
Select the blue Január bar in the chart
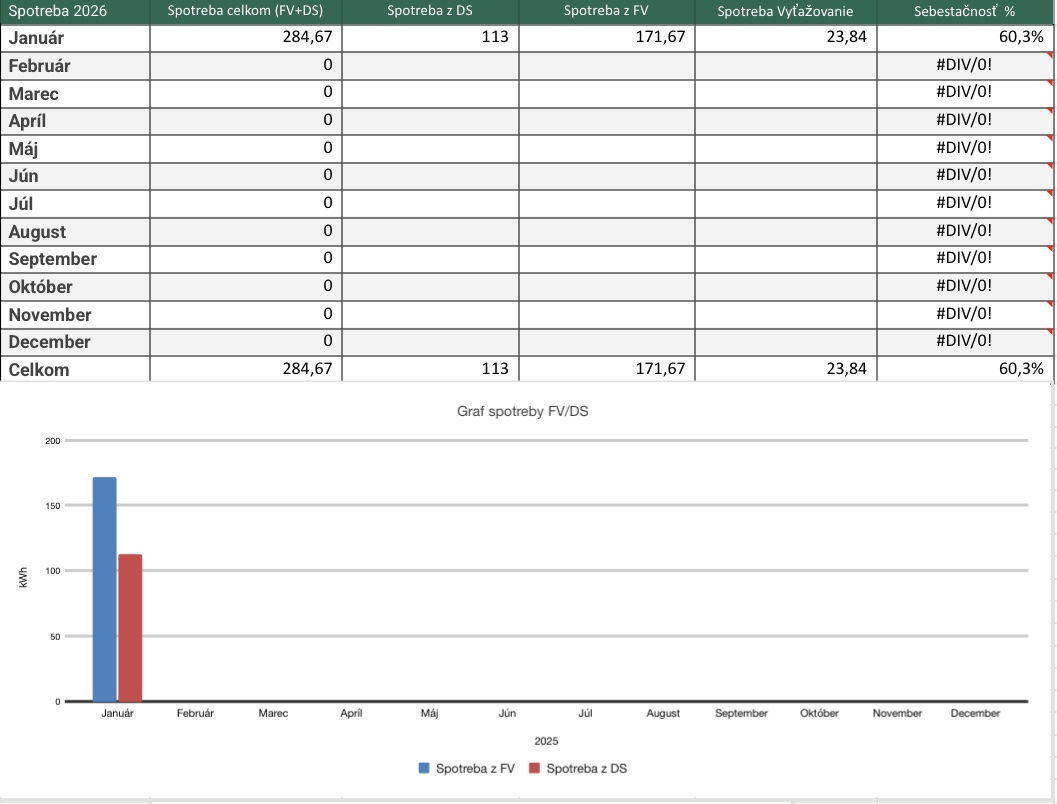(104, 589)
